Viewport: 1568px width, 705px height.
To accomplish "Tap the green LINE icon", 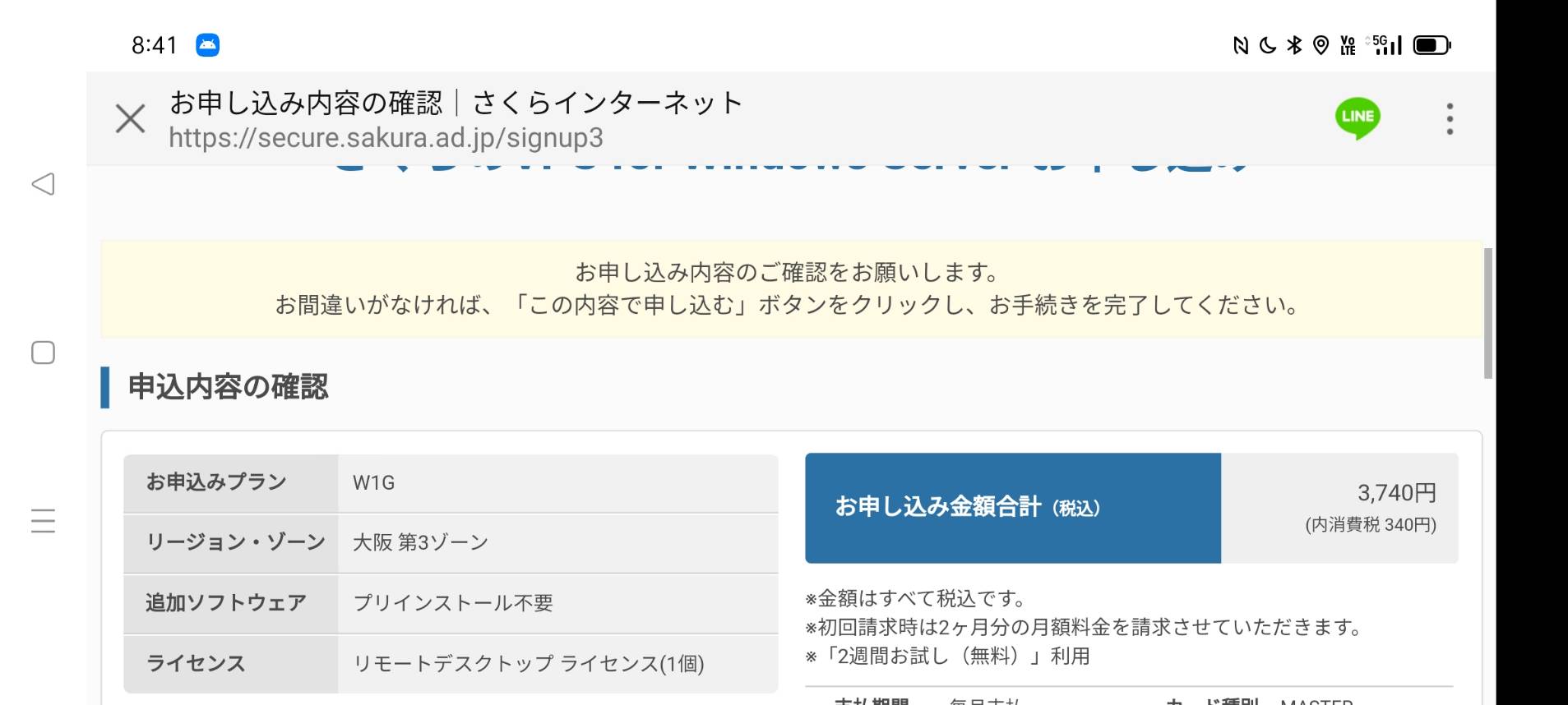I will click(x=1357, y=118).
